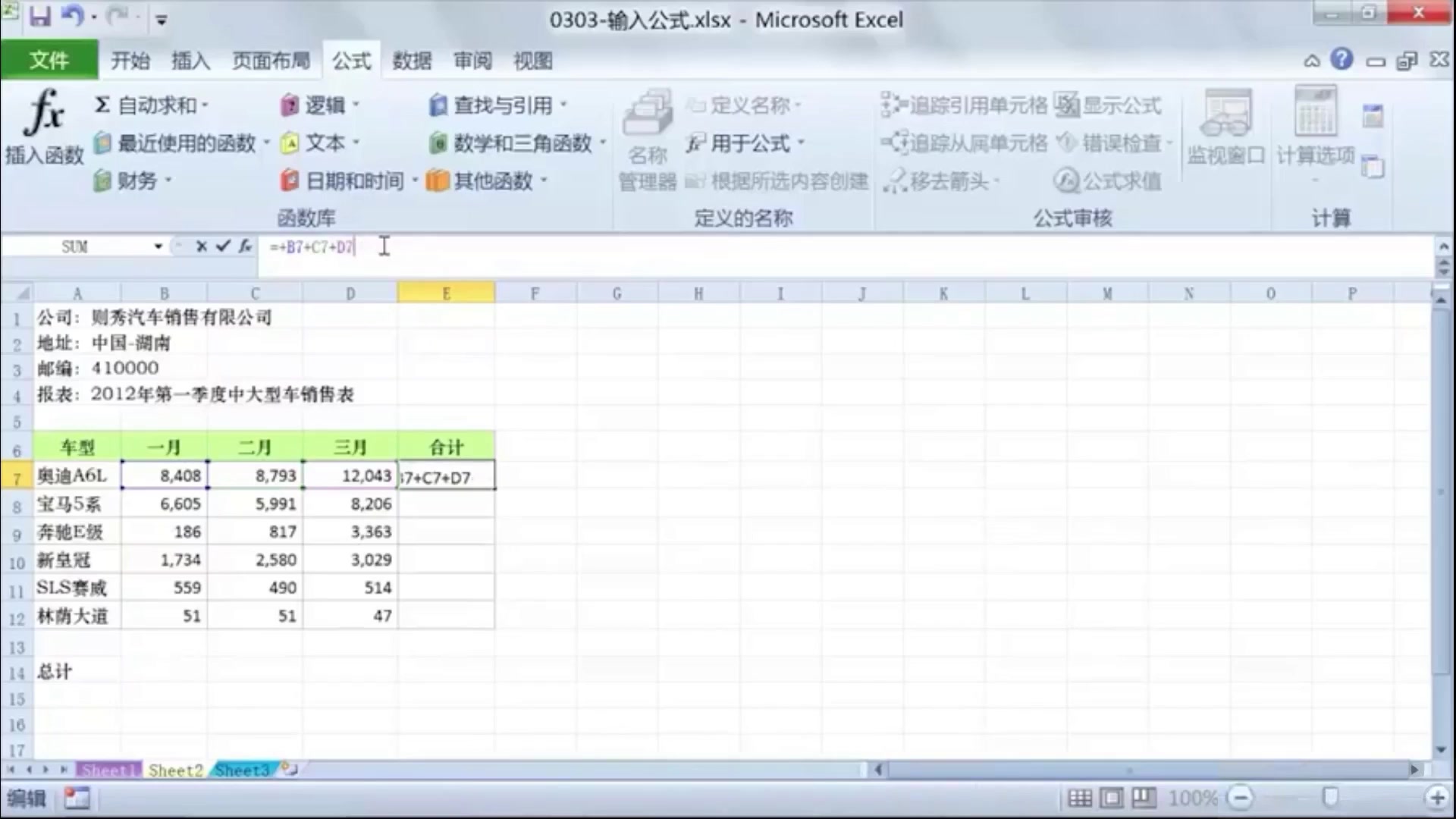Click cell containing 3,363
The height and width of the screenshot is (819, 1456).
[x=350, y=532]
